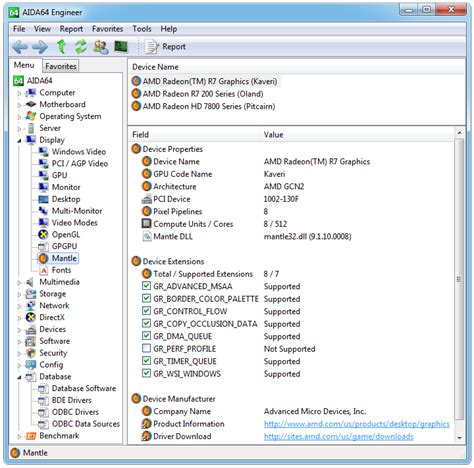
Task: Switch to the Favorites tab in the sidebar
Action: tap(61, 66)
